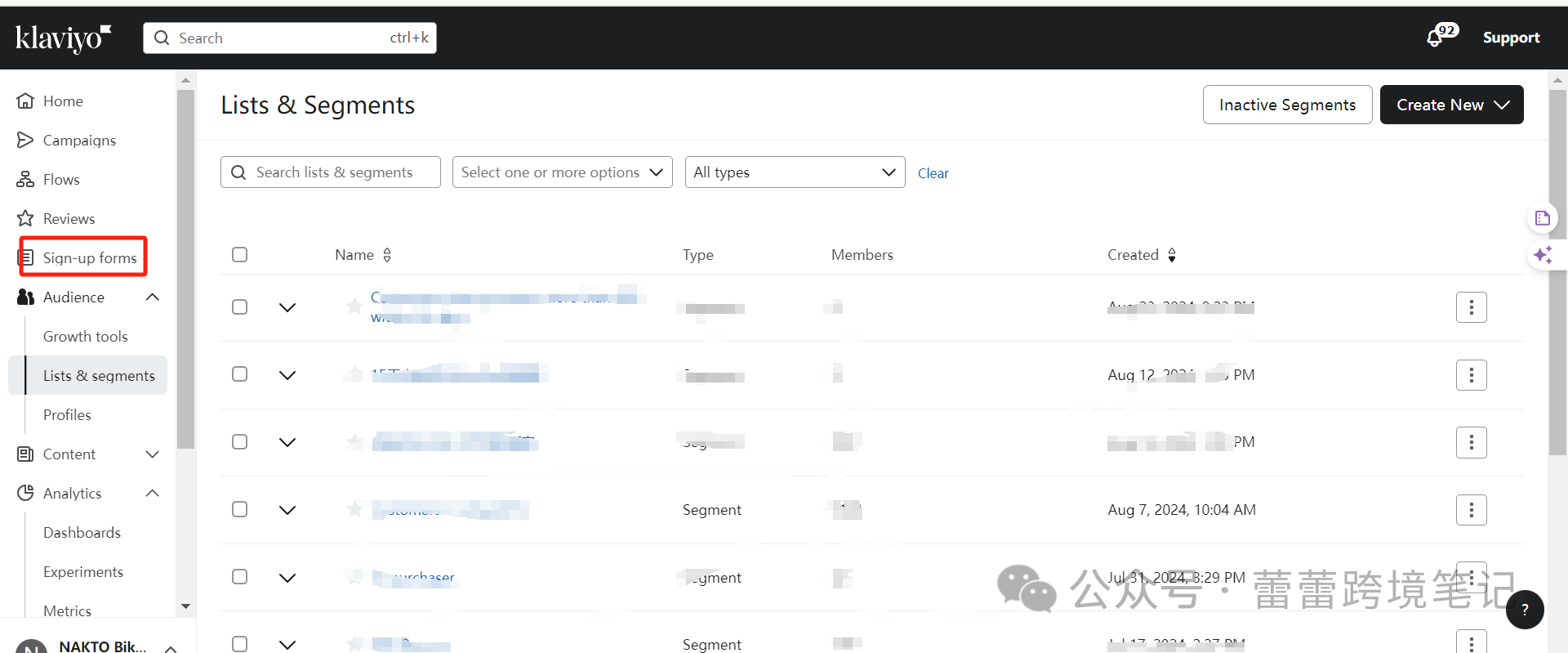
Task: Click the sidebar vertical scrollbar thumb
Action: 185,270
